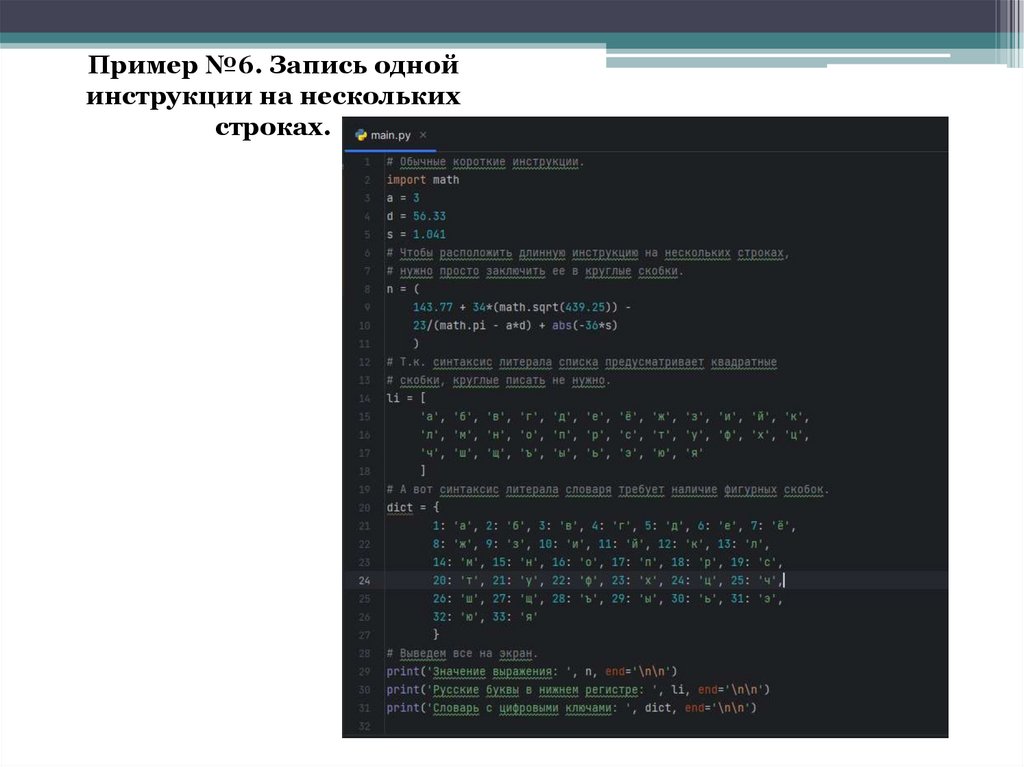This screenshot has height=767, width=1024.
Task: Select the main.py tab label
Action: click(x=390, y=135)
